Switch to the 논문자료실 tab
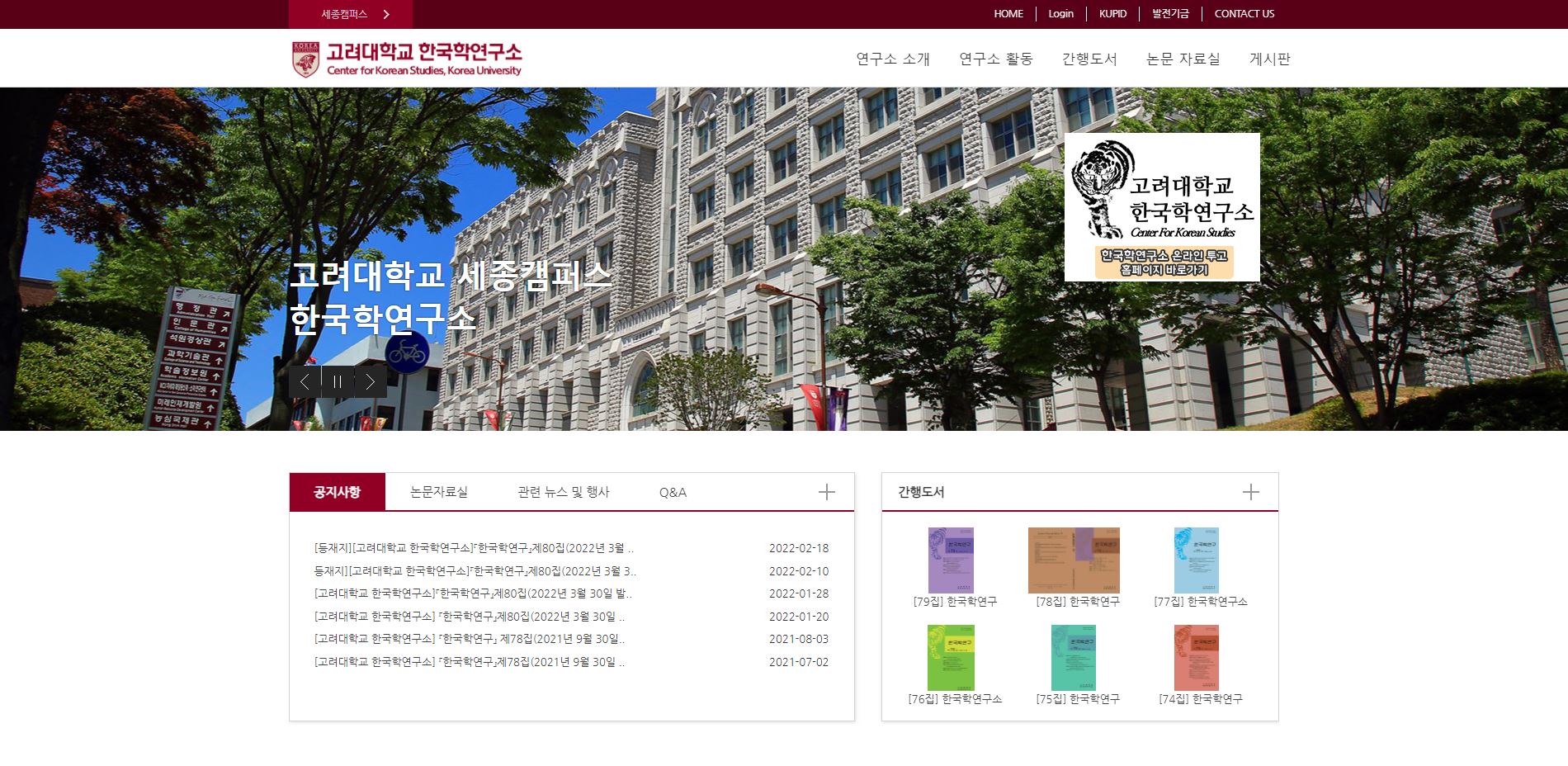Viewport: 1568px width, 766px height. (x=439, y=492)
